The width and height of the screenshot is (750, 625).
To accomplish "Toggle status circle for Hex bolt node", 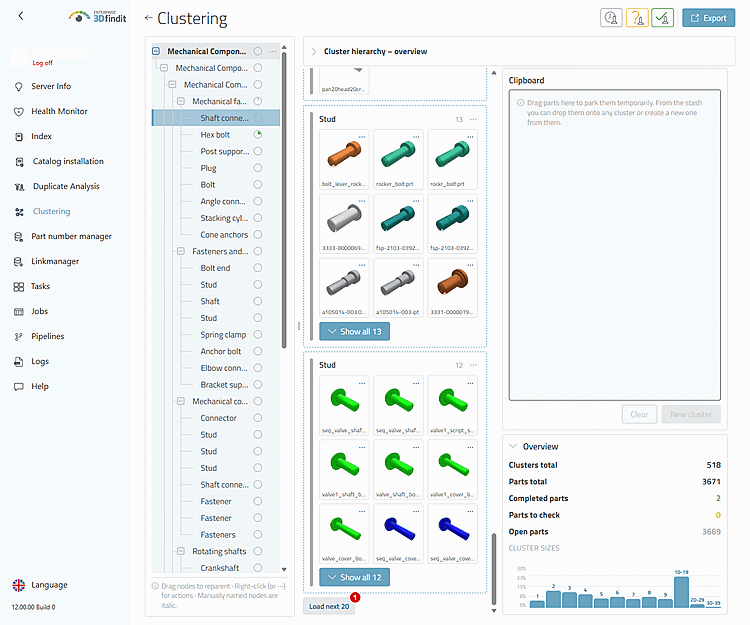I will click(258, 134).
